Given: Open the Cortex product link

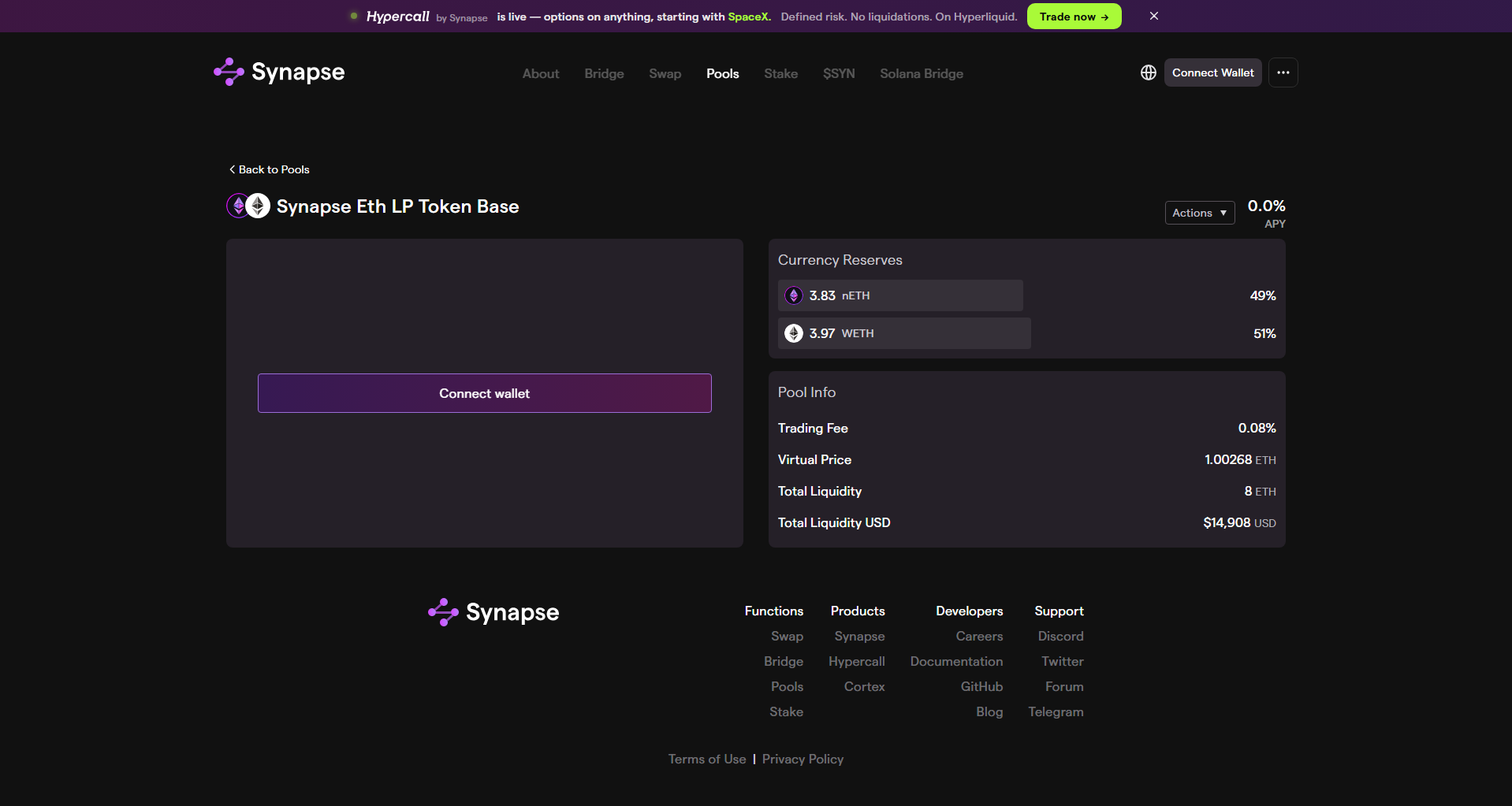Looking at the screenshot, I should pos(865,686).
